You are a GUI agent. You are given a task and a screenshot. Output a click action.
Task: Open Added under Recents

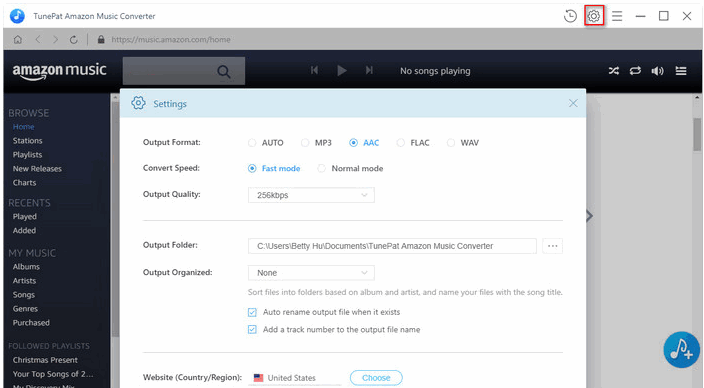pyautogui.click(x=24, y=230)
